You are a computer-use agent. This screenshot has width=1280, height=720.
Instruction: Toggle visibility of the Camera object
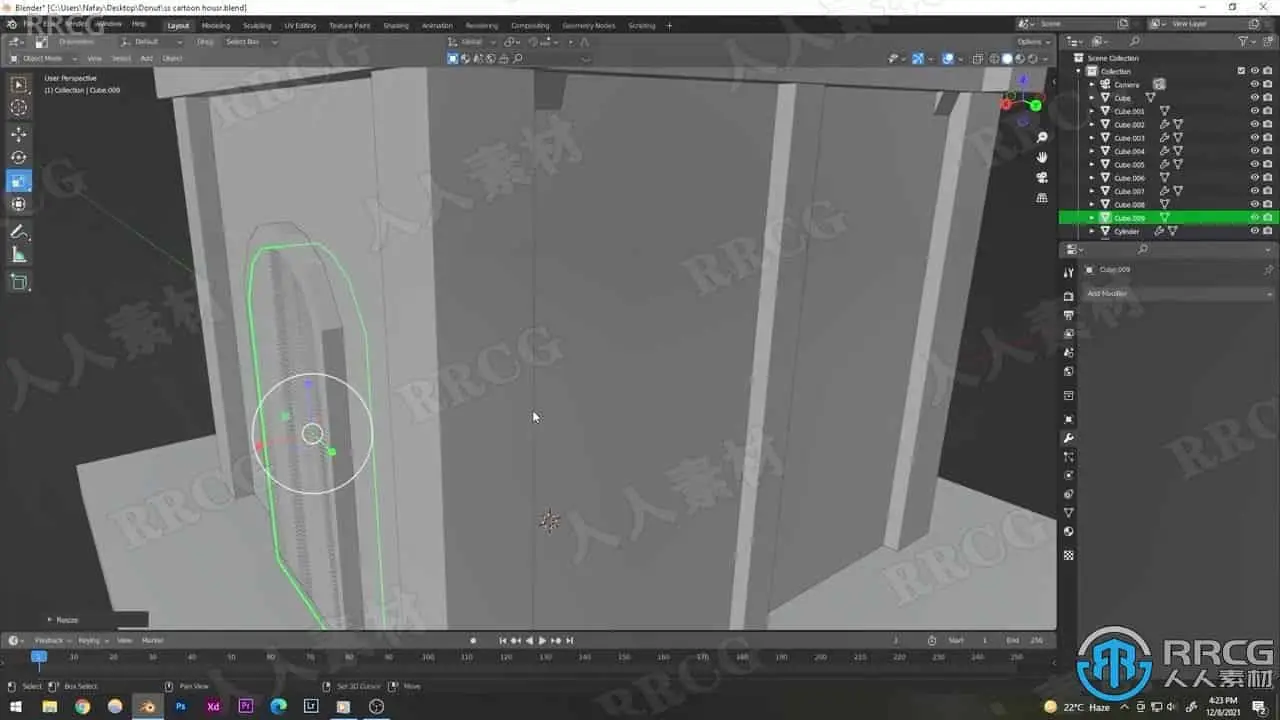[x=1255, y=84]
